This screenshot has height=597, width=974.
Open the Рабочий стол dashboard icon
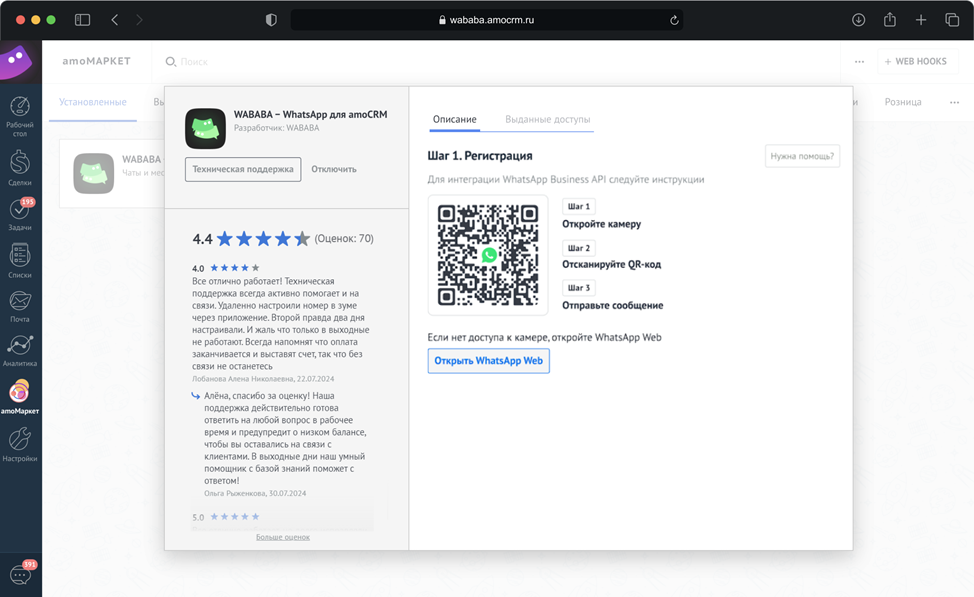pos(20,116)
